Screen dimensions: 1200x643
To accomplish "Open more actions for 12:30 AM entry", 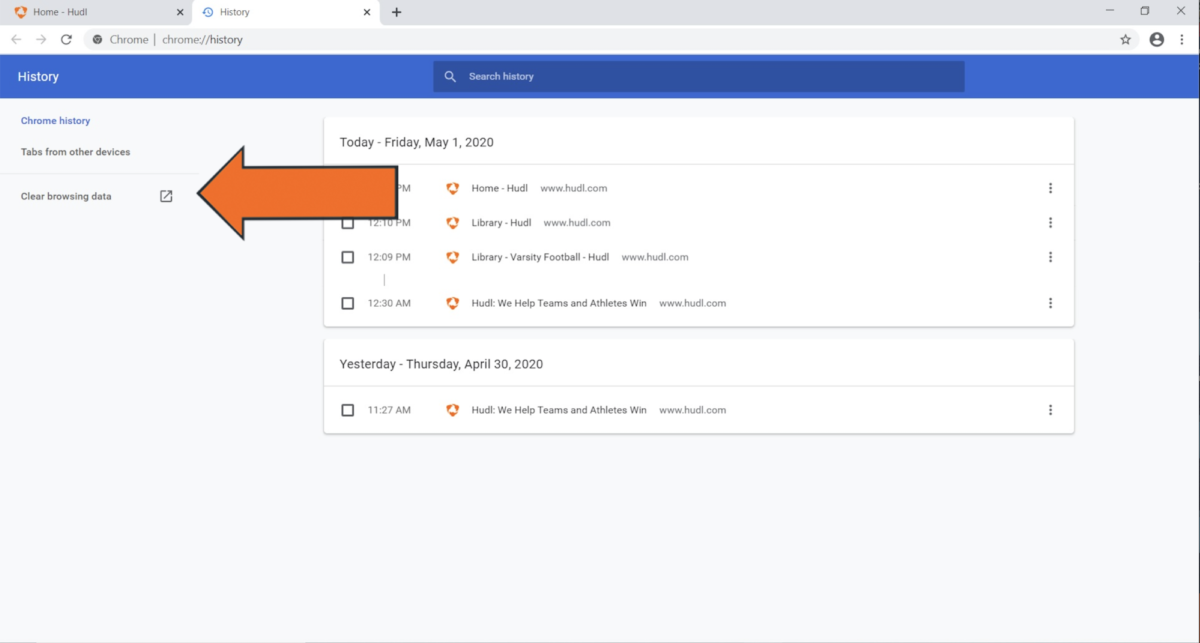I will pyautogui.click(x=1050, y=303).
